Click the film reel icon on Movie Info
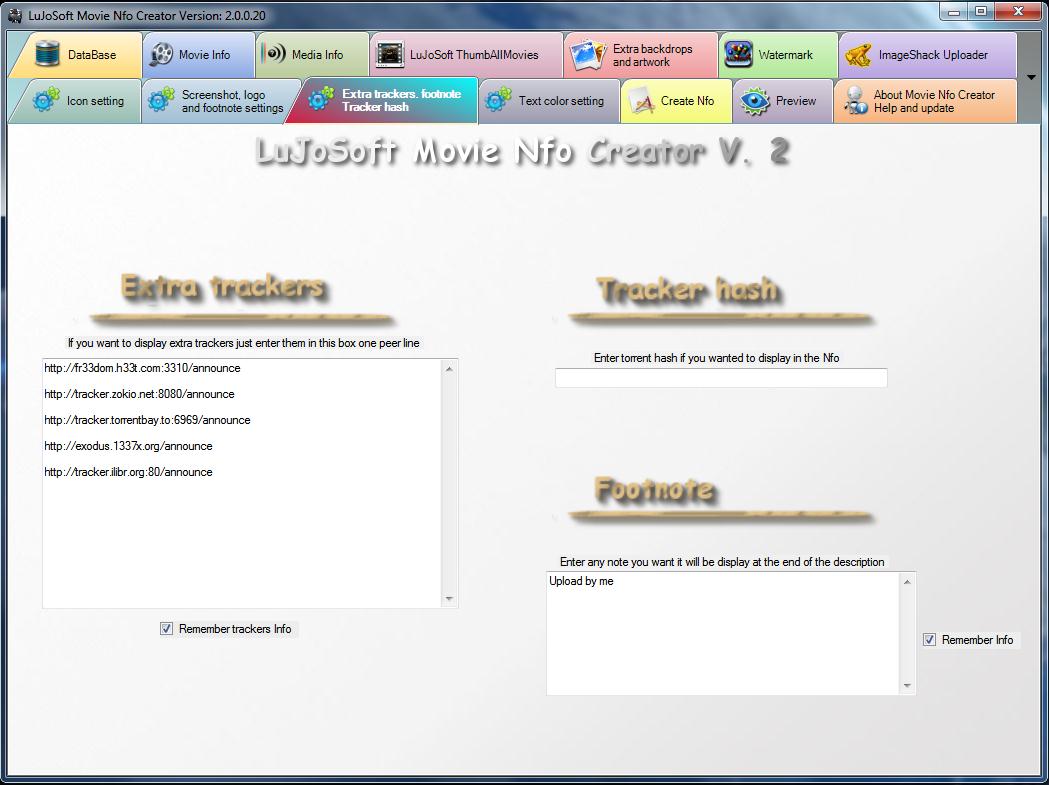Image resolution: width=1049 pixels, height=785 pixels. tap(161, 55)
